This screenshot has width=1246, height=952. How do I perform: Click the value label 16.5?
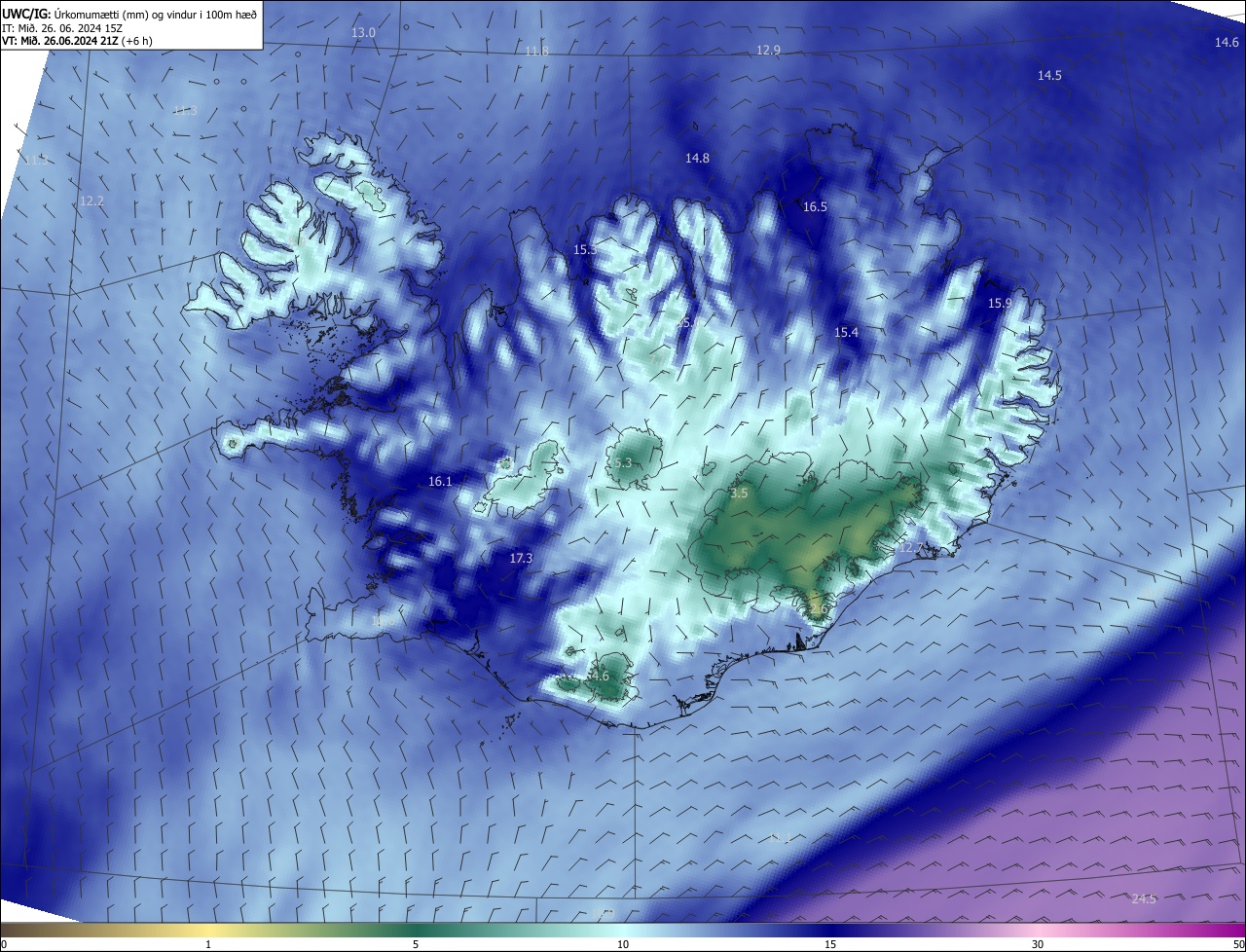click(815, 206)
